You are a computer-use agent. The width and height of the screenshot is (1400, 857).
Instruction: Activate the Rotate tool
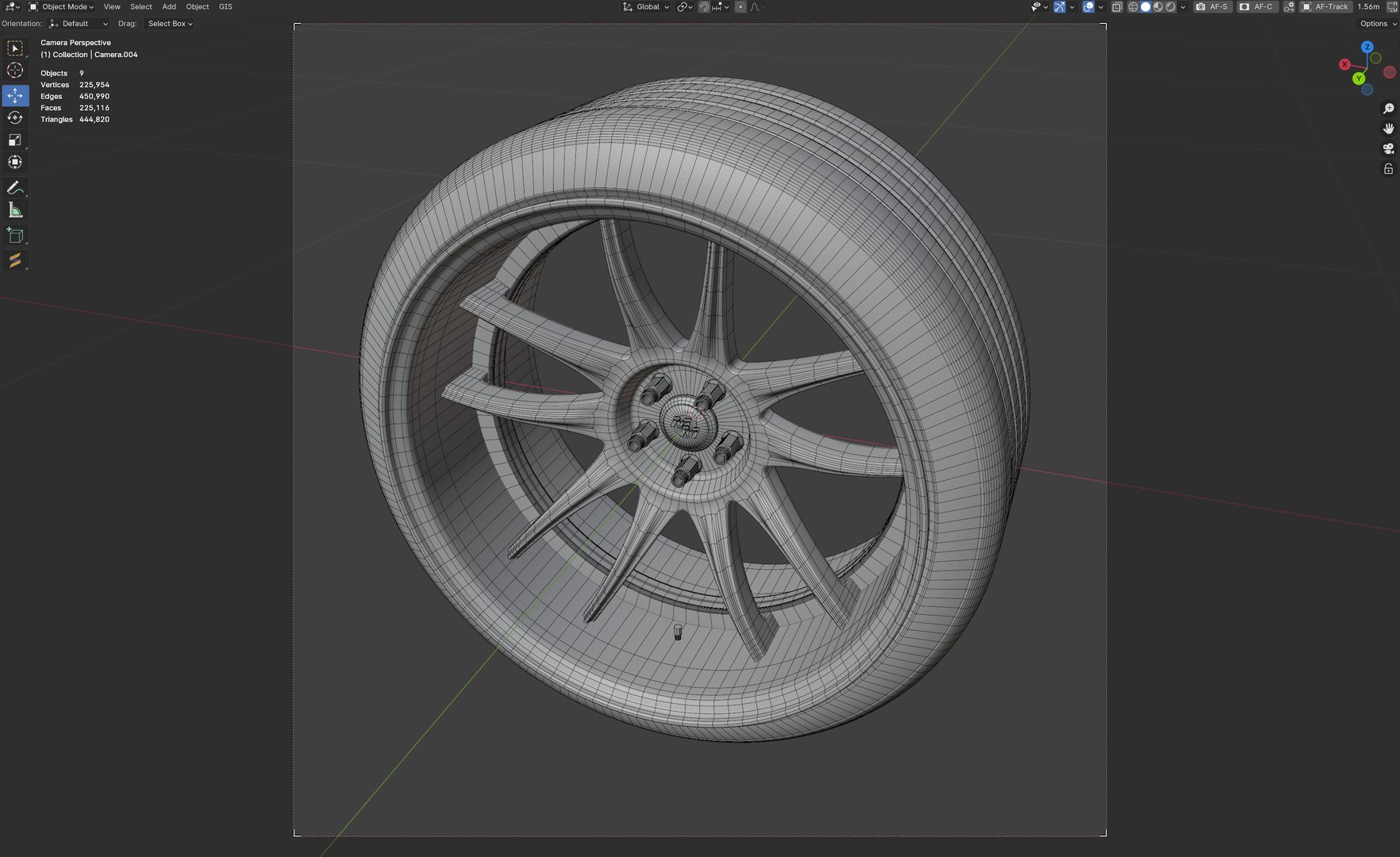click(x=15, y=117)
